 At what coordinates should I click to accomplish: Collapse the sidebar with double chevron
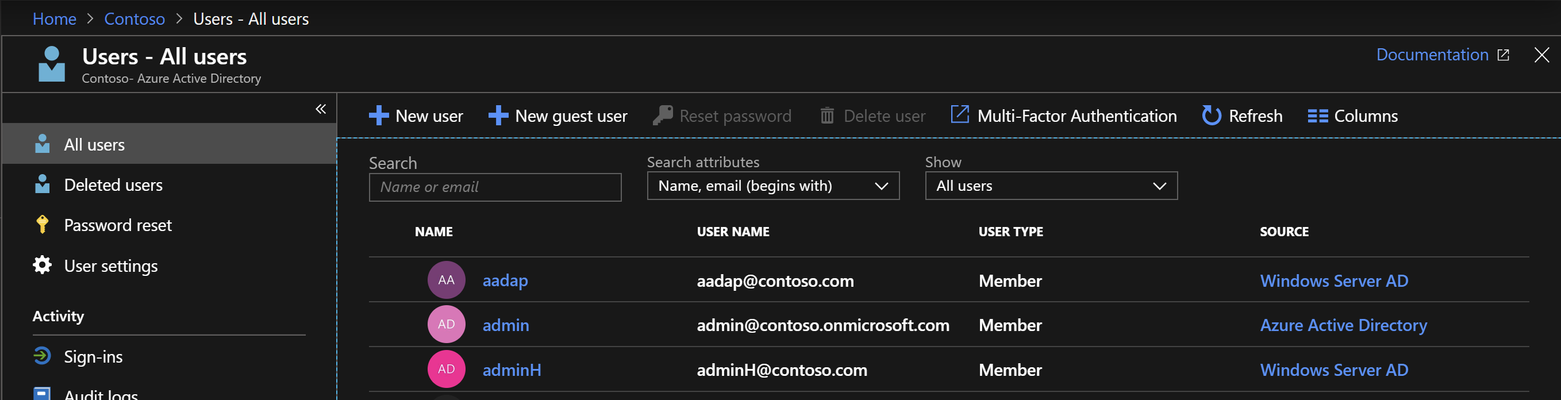(x=321, y=108)
